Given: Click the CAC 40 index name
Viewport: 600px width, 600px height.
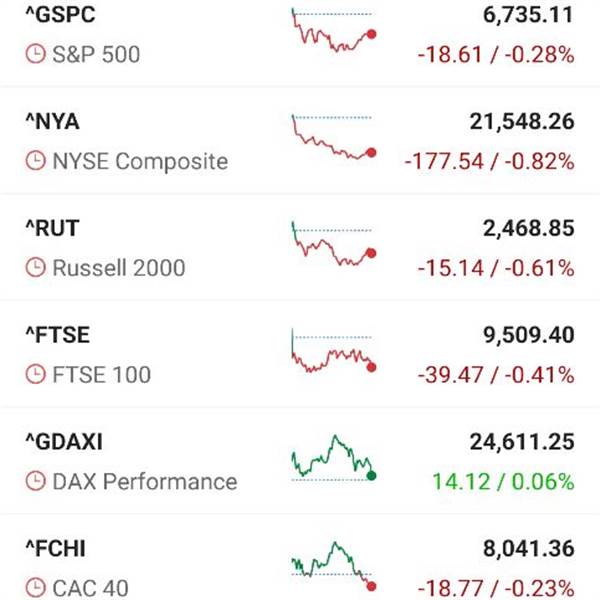Looking at the screenshot, I should point(89,589).
